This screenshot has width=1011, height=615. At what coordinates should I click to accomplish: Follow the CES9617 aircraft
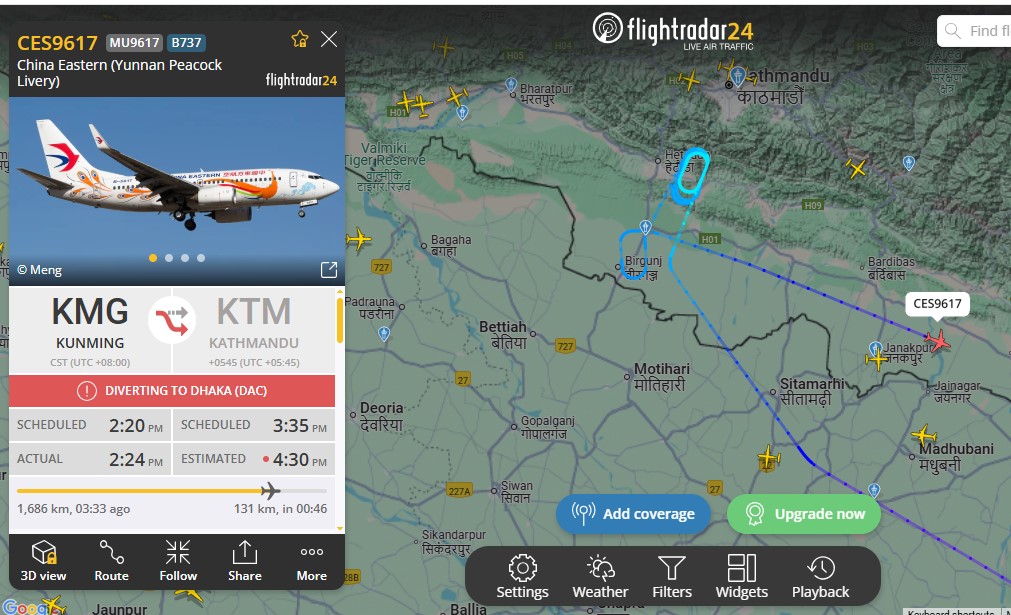(178, 561)
